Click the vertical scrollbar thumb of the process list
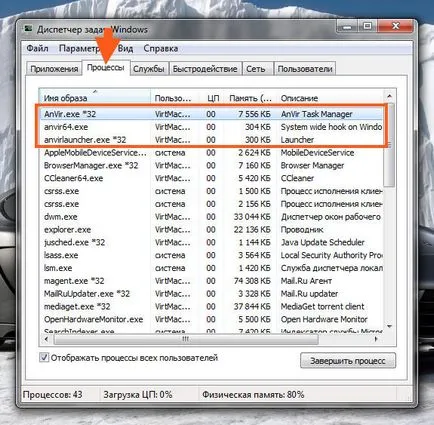The width and height of the screenshot is (434, 425). tap(389, 145)
